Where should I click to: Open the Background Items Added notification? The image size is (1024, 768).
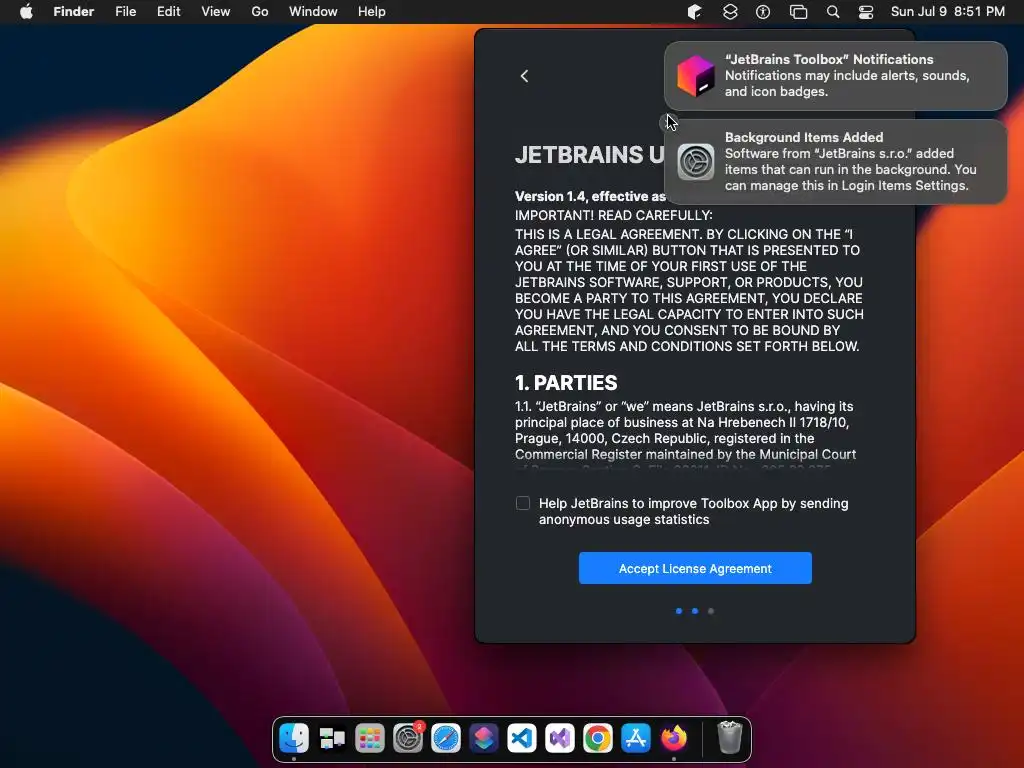[x=835, y=161]
